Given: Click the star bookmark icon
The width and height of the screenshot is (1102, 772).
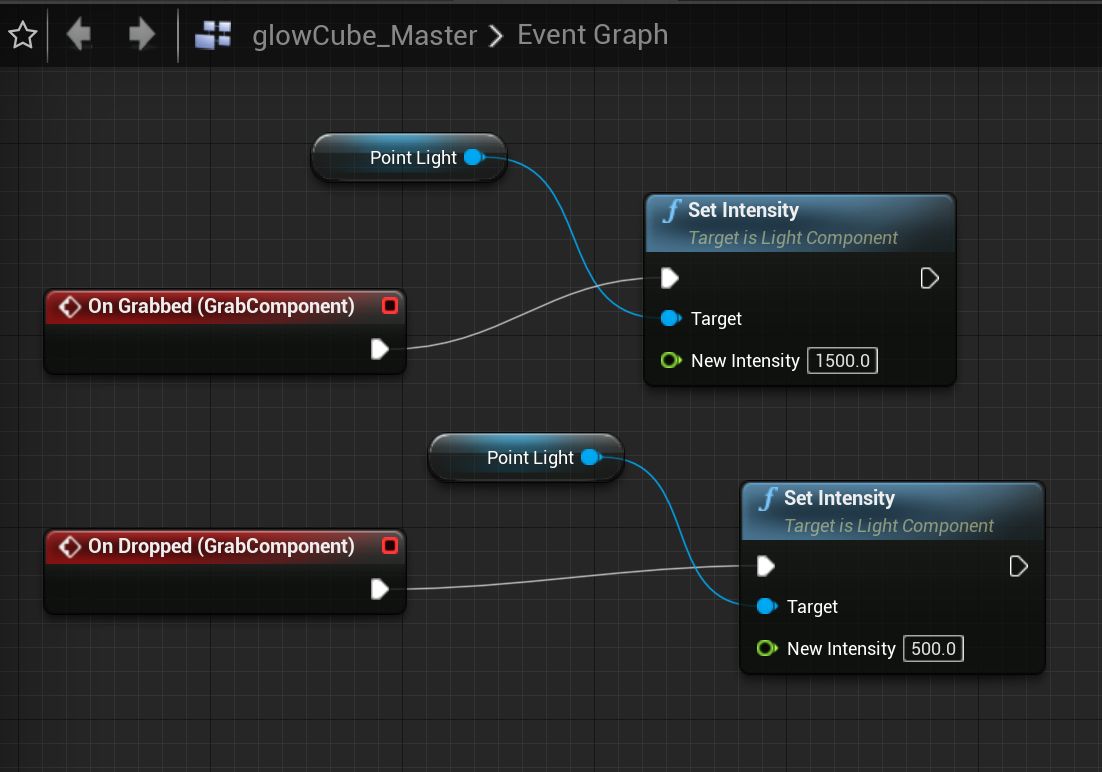Looking at the screenshot, I should (22, 36).
